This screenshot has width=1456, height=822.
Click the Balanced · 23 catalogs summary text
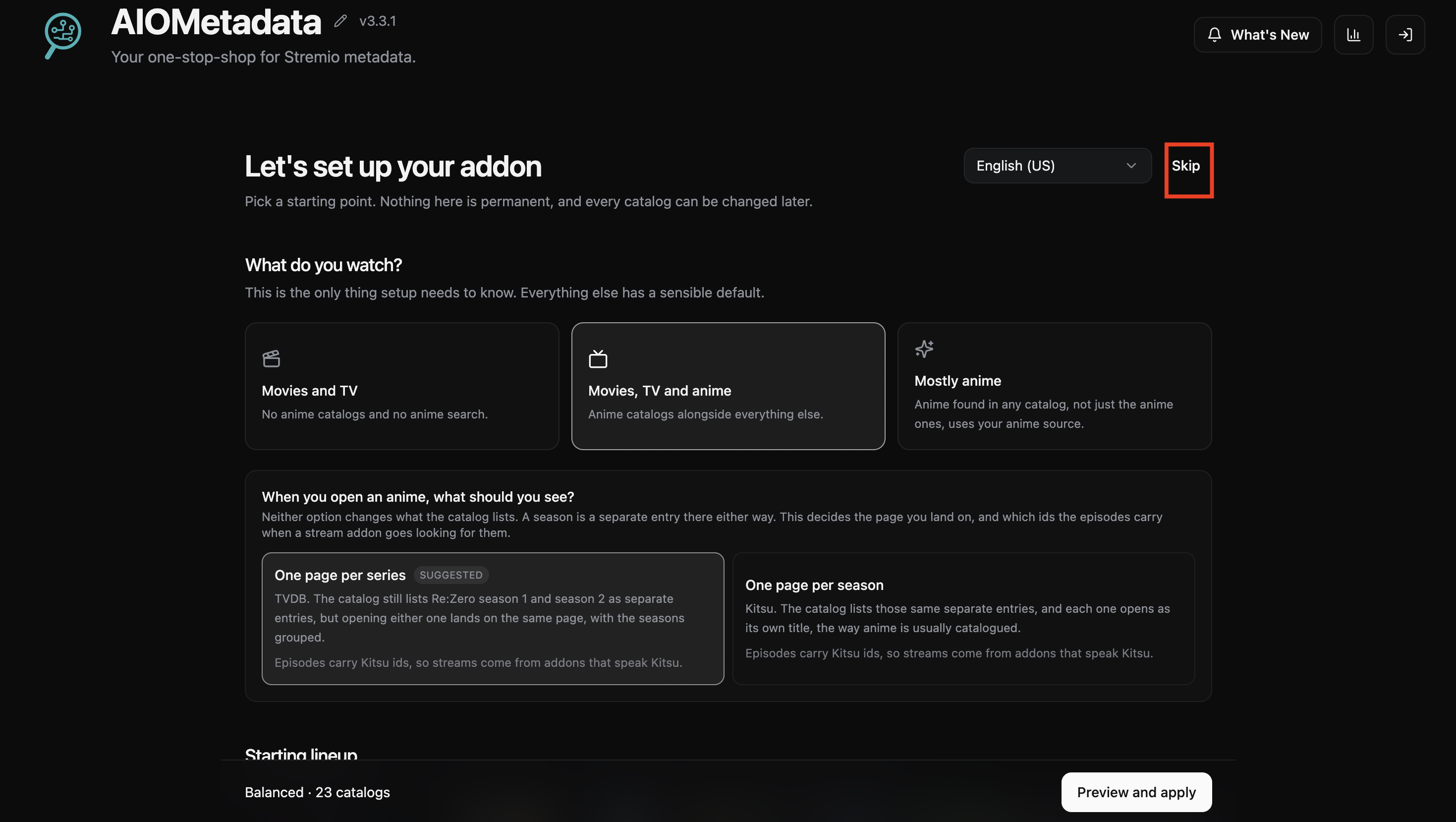point(317,792)
